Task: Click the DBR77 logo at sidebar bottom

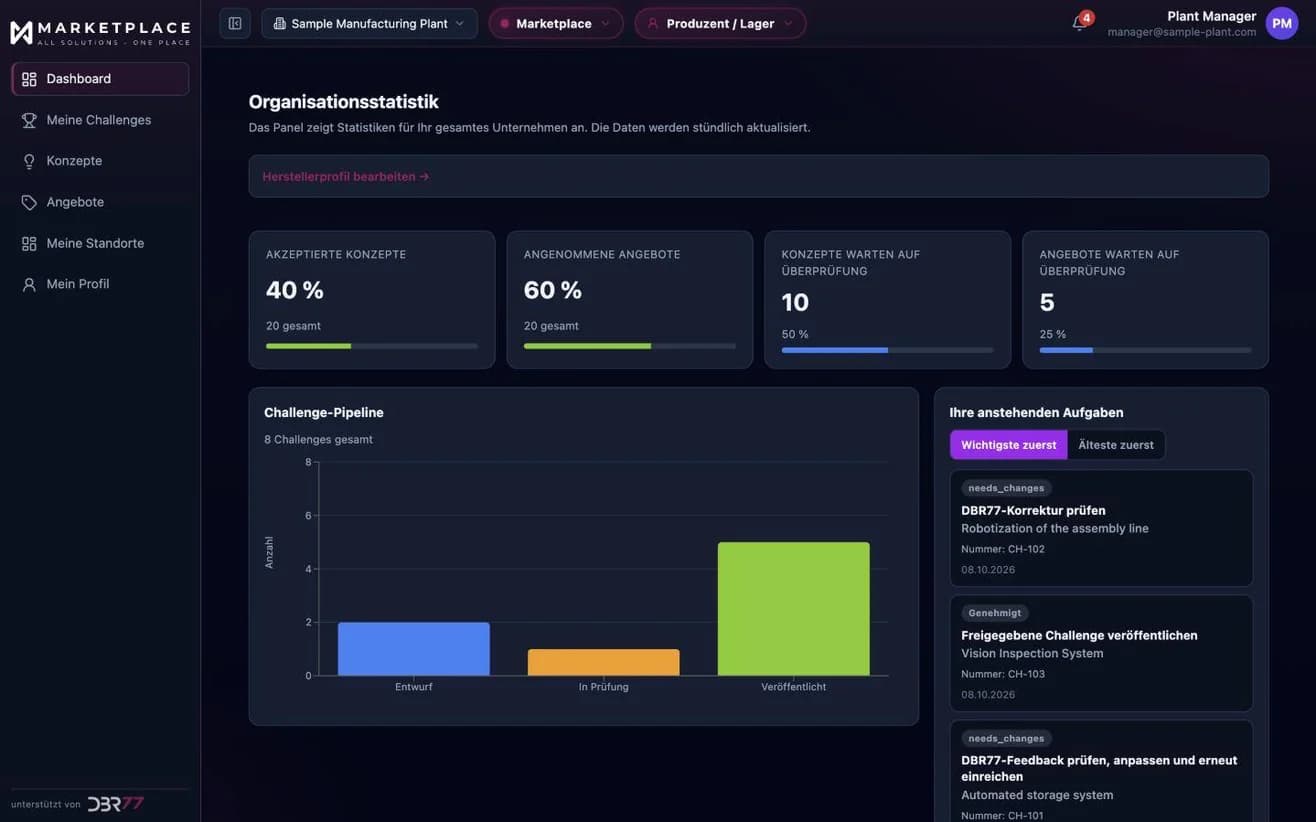Action: (116, 804)
